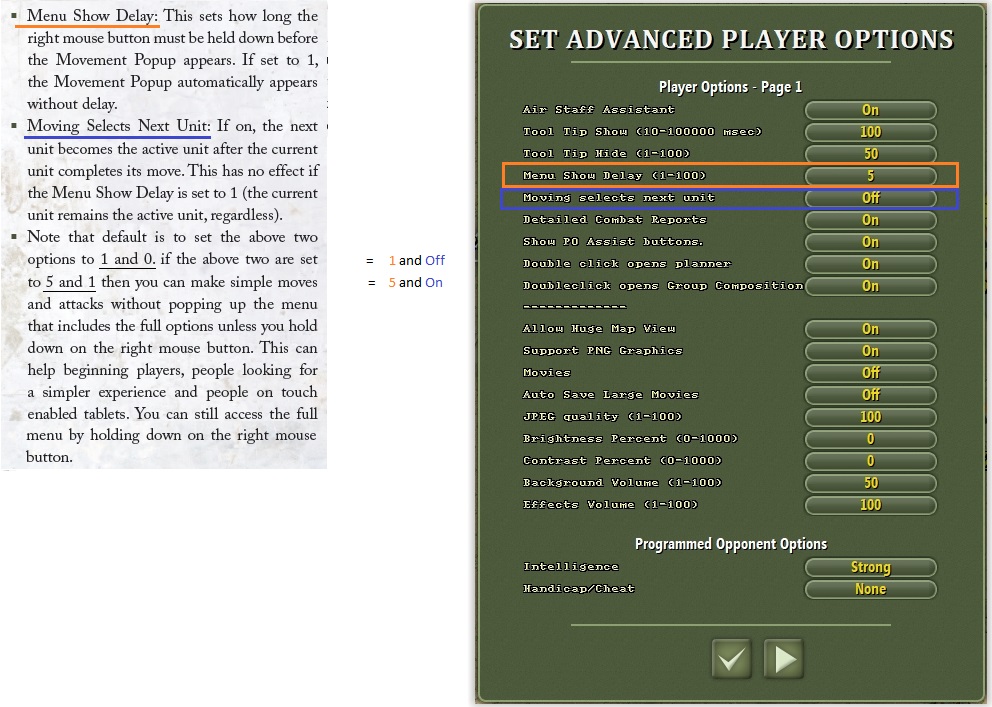Go to next options page arrow
The height and width of the screenshot is (707, 992).
(784, 659)
